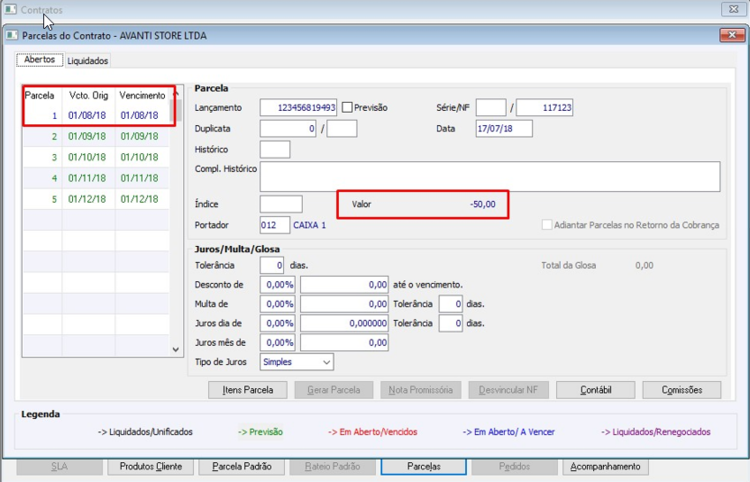Focus the Portador code field 012
This screenshot has width=750, height=482.
pos(275,225)
